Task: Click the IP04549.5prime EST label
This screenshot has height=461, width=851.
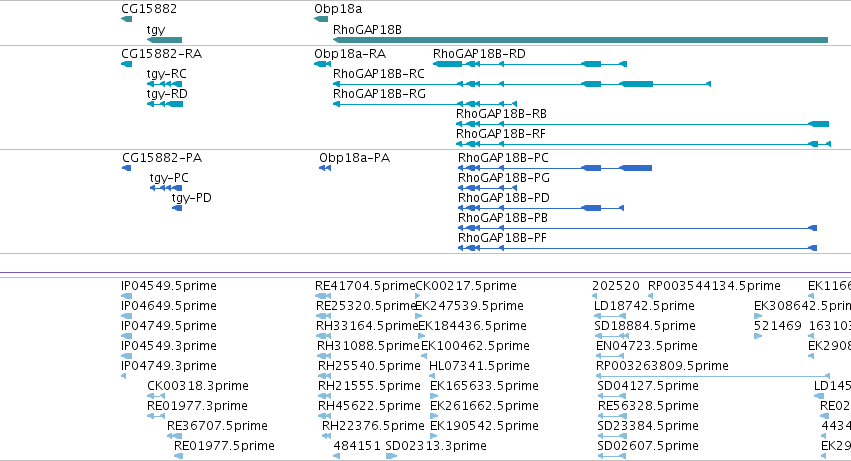Action: [x=169, y=286]
